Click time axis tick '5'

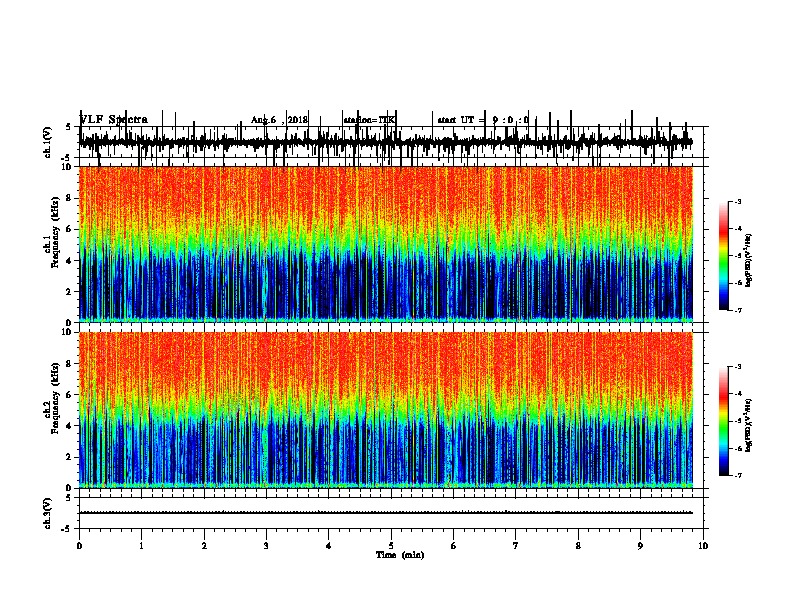[391, 546]
